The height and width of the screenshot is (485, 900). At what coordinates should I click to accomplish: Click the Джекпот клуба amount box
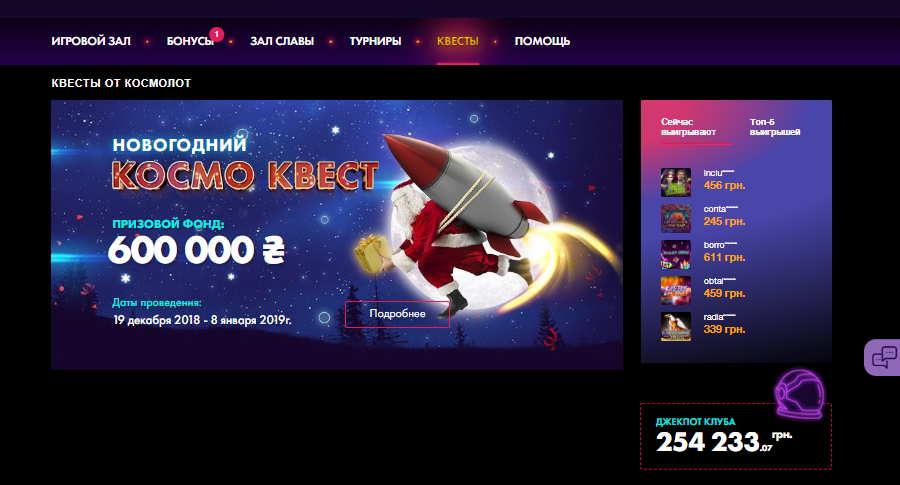(736, 436)
